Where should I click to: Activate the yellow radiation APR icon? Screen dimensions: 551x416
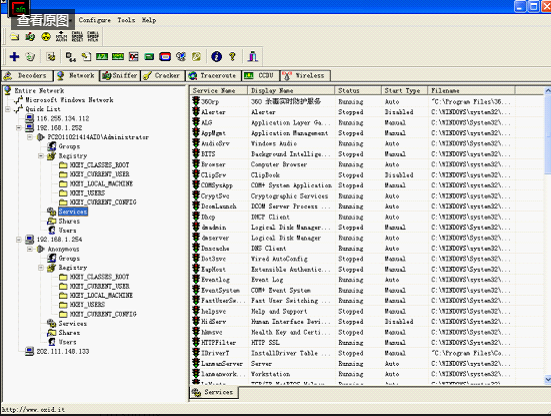coord(46,37)
